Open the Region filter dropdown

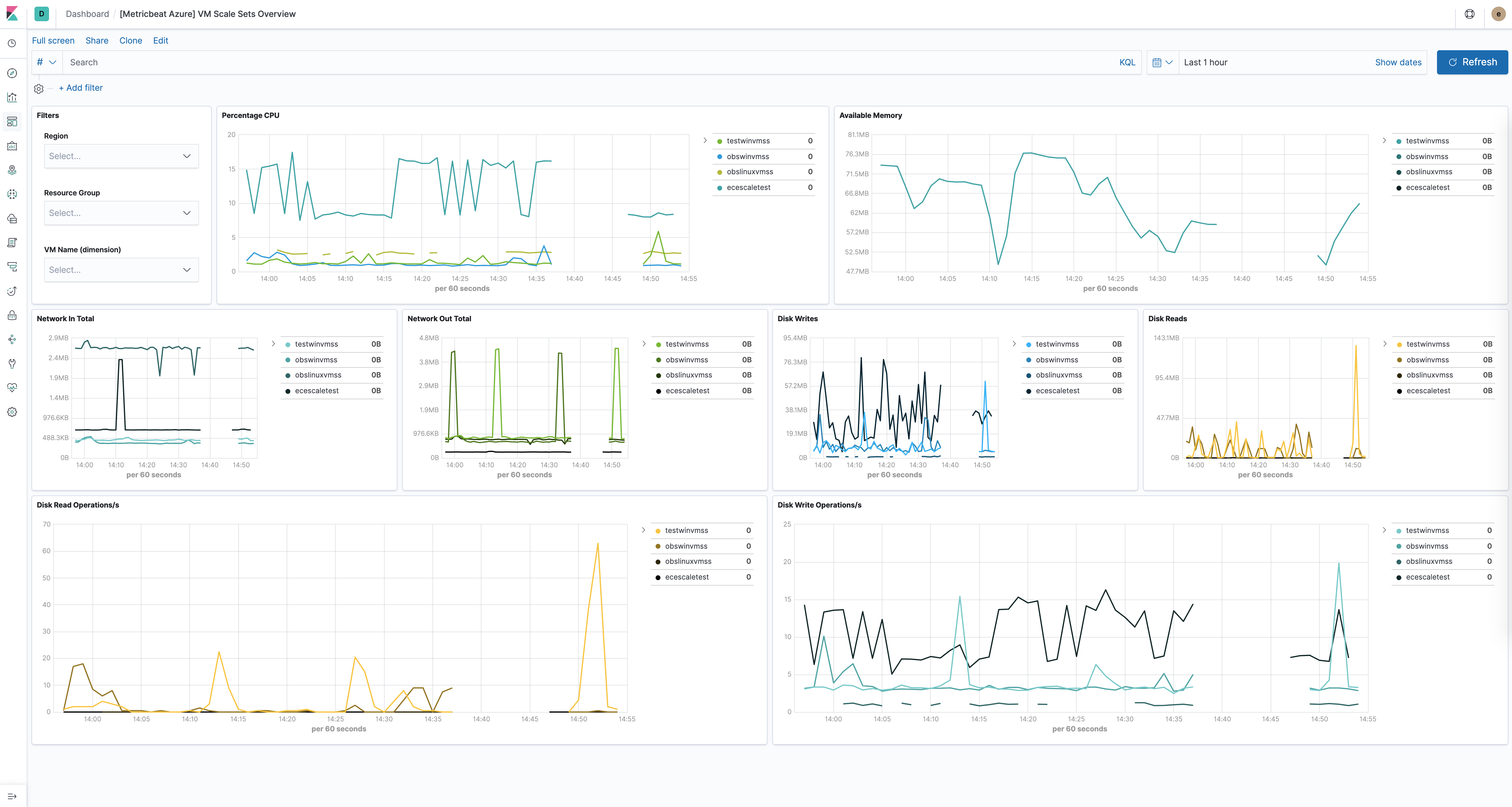[x=121, y=155]
